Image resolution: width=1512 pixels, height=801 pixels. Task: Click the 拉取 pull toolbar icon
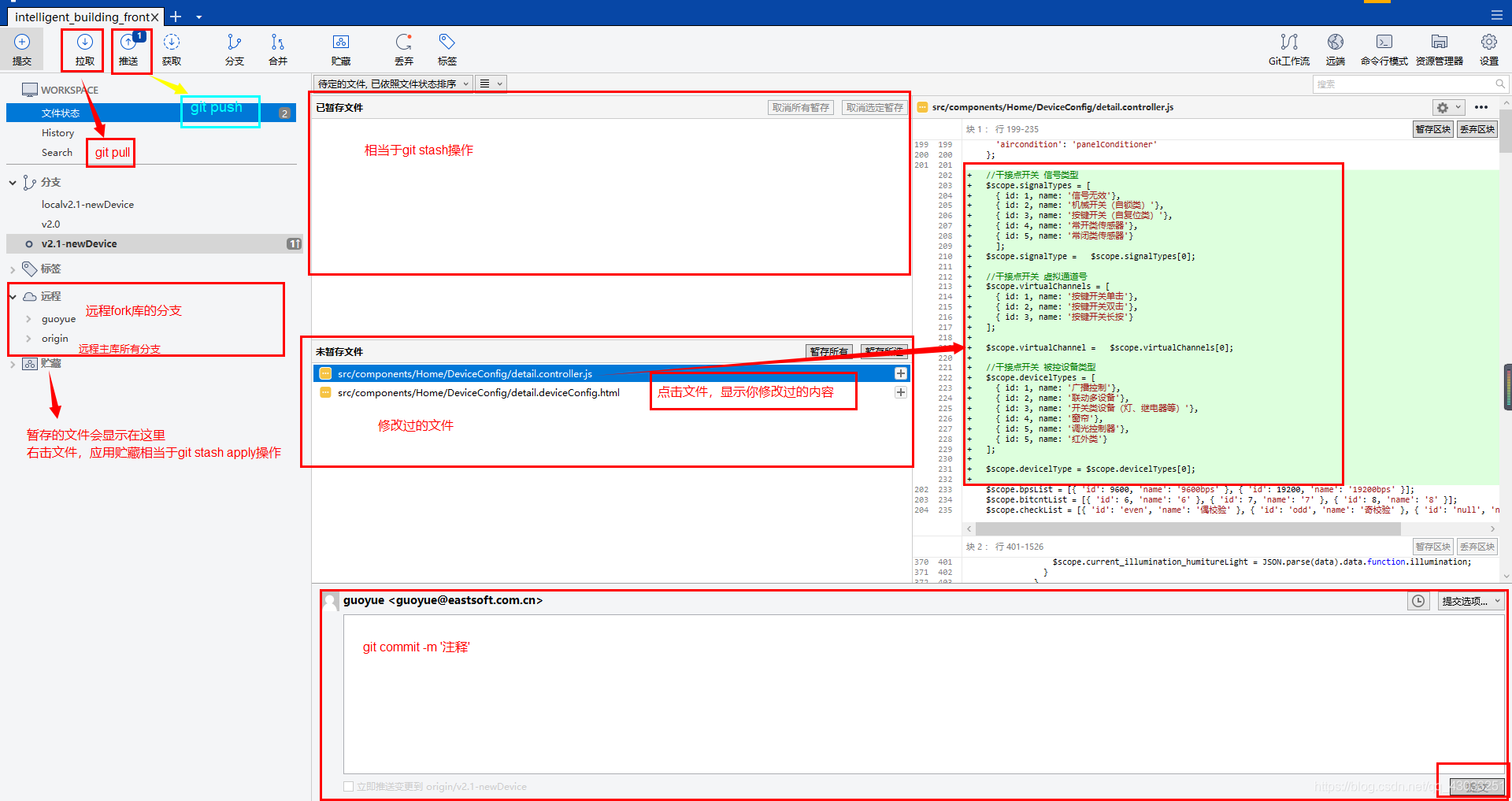[84, 49]
